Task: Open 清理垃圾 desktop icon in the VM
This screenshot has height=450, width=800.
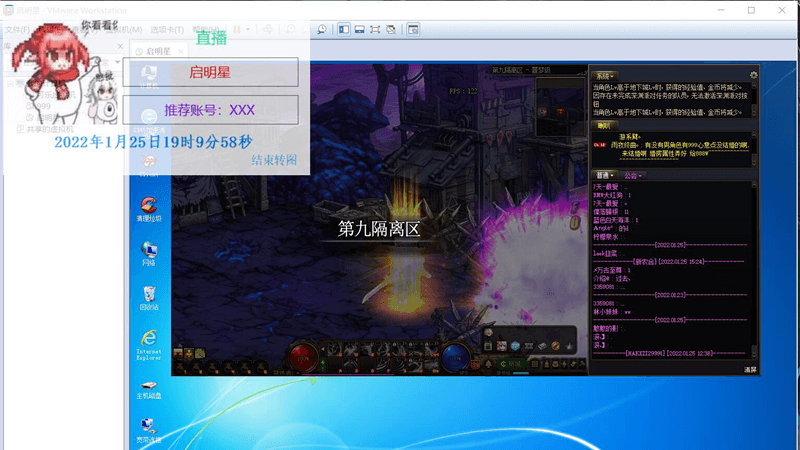Action: point(148,209)
